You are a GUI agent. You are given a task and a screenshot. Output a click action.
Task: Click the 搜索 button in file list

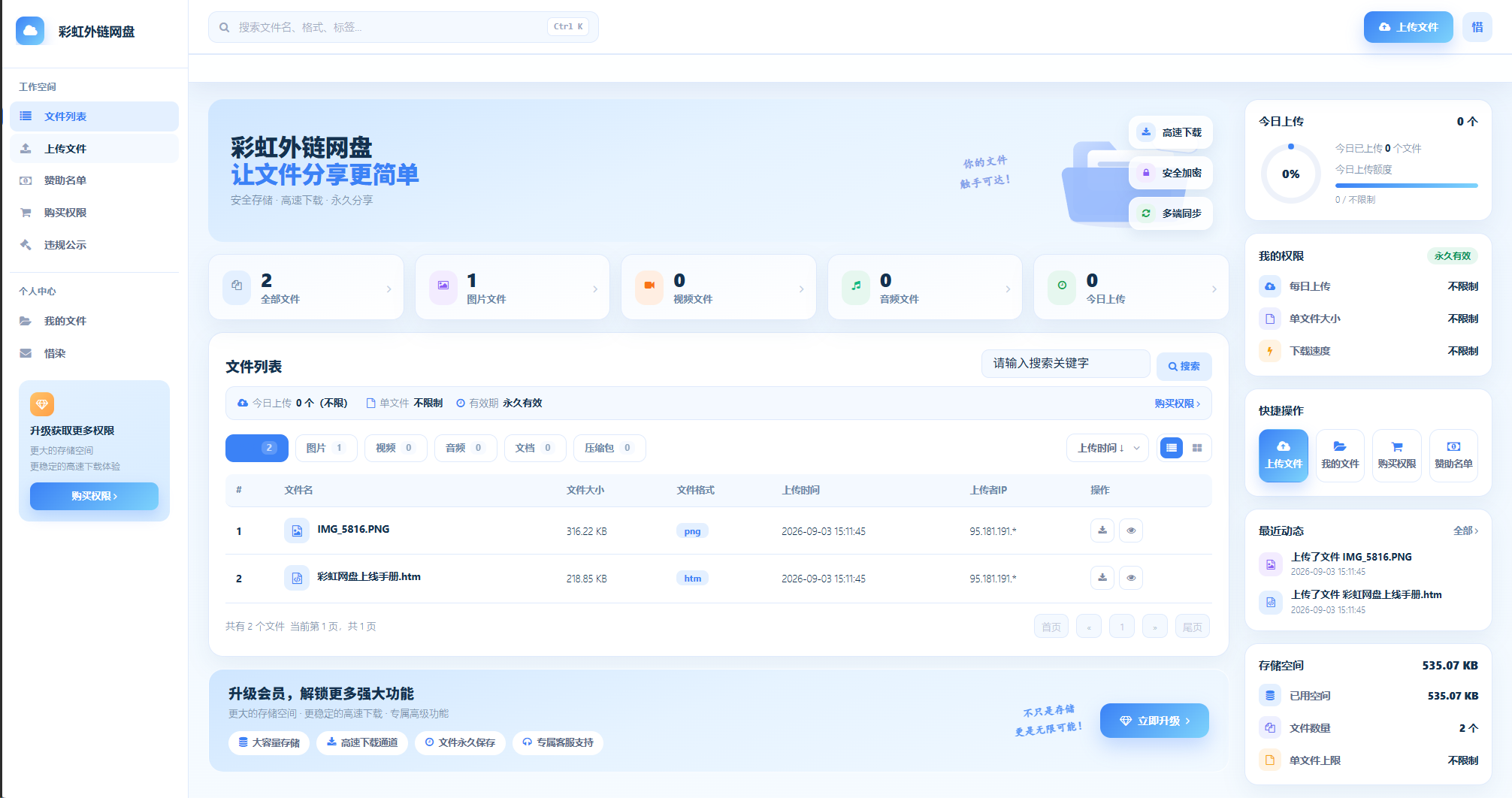tap(1184, 366)
